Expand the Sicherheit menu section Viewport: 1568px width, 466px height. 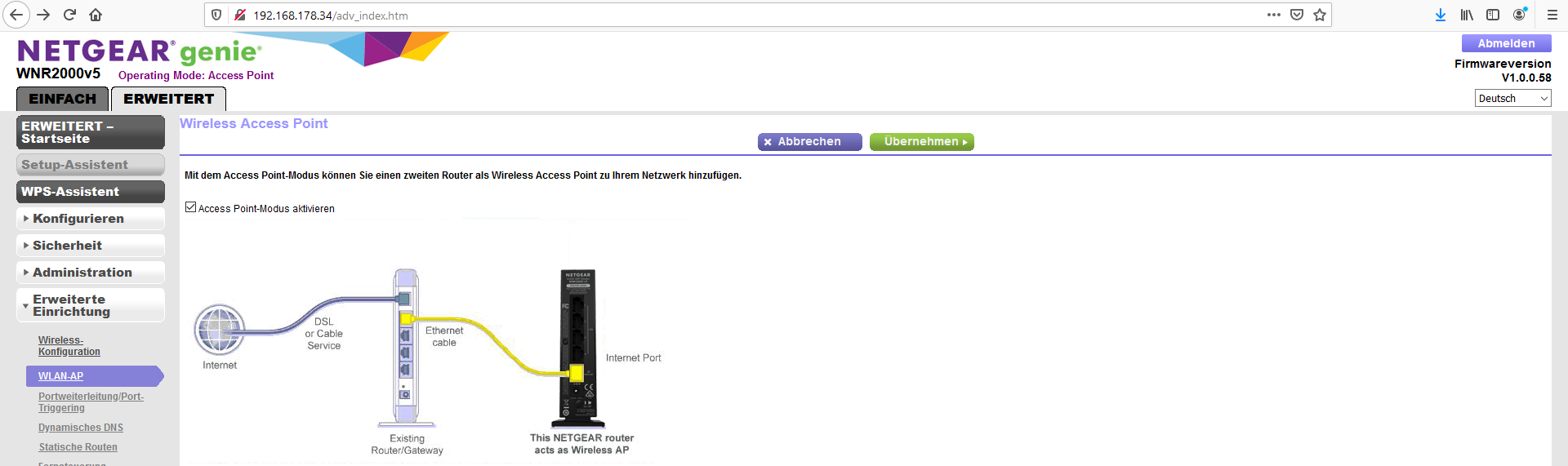[x=90, y=246]
